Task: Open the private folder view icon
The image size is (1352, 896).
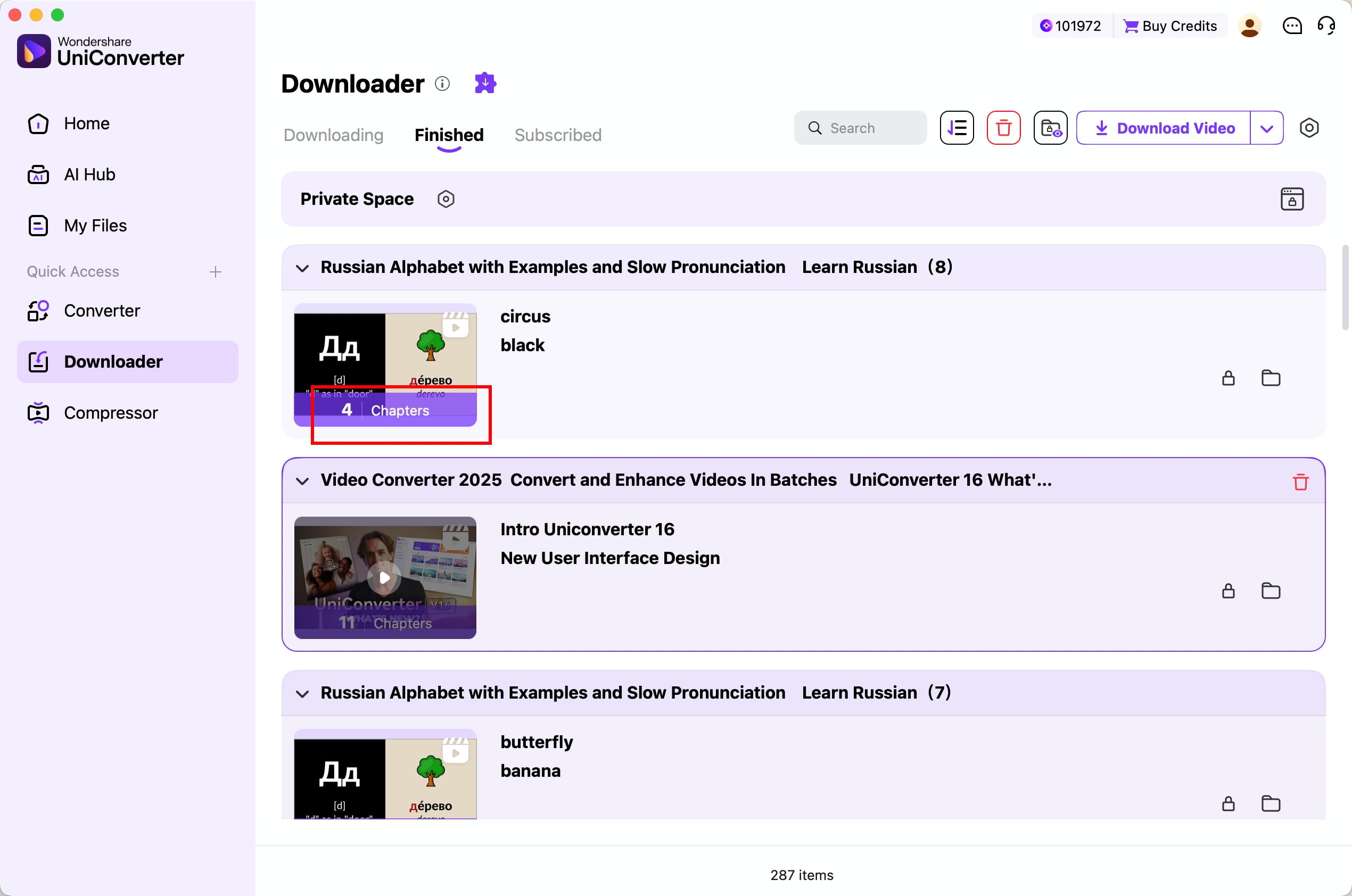Action: point(1050,128)
